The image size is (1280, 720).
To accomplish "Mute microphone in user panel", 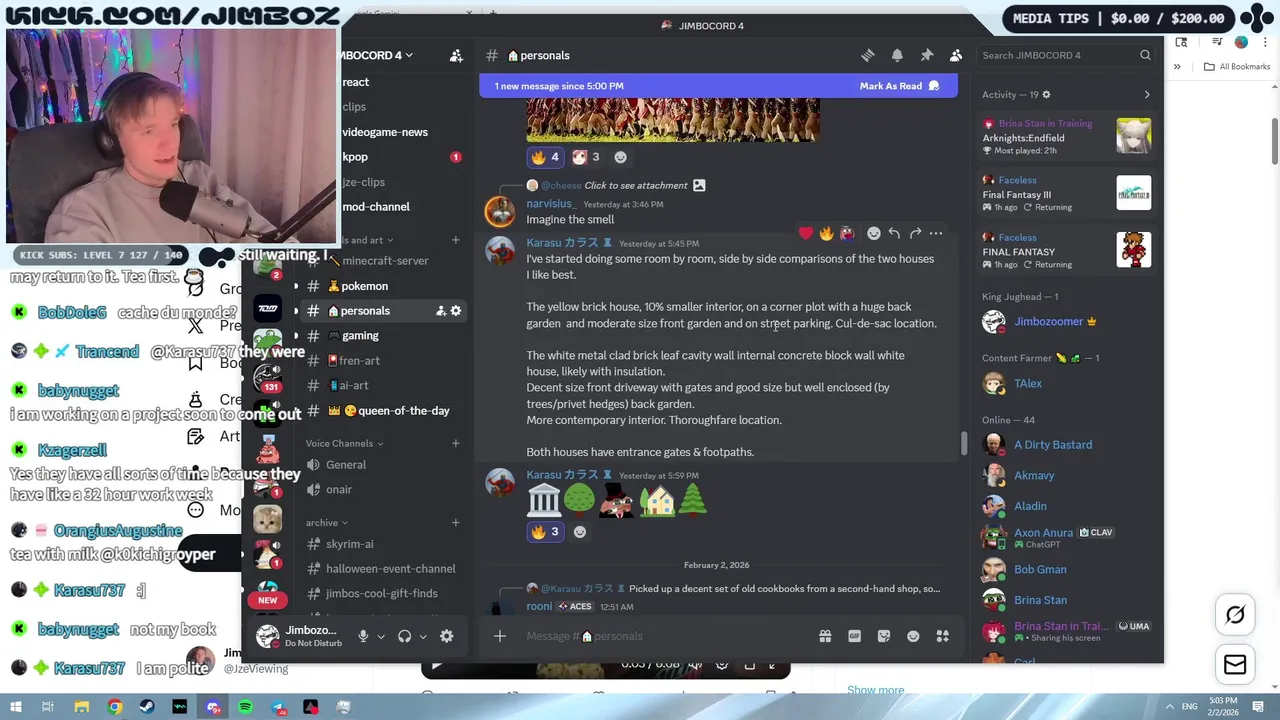I will coord(363,636).
